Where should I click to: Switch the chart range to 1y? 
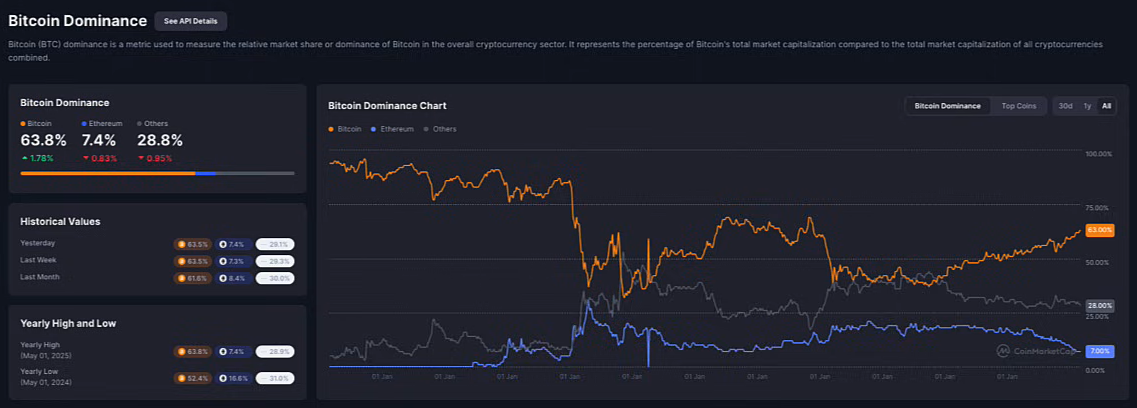[x=1087, y=106]
